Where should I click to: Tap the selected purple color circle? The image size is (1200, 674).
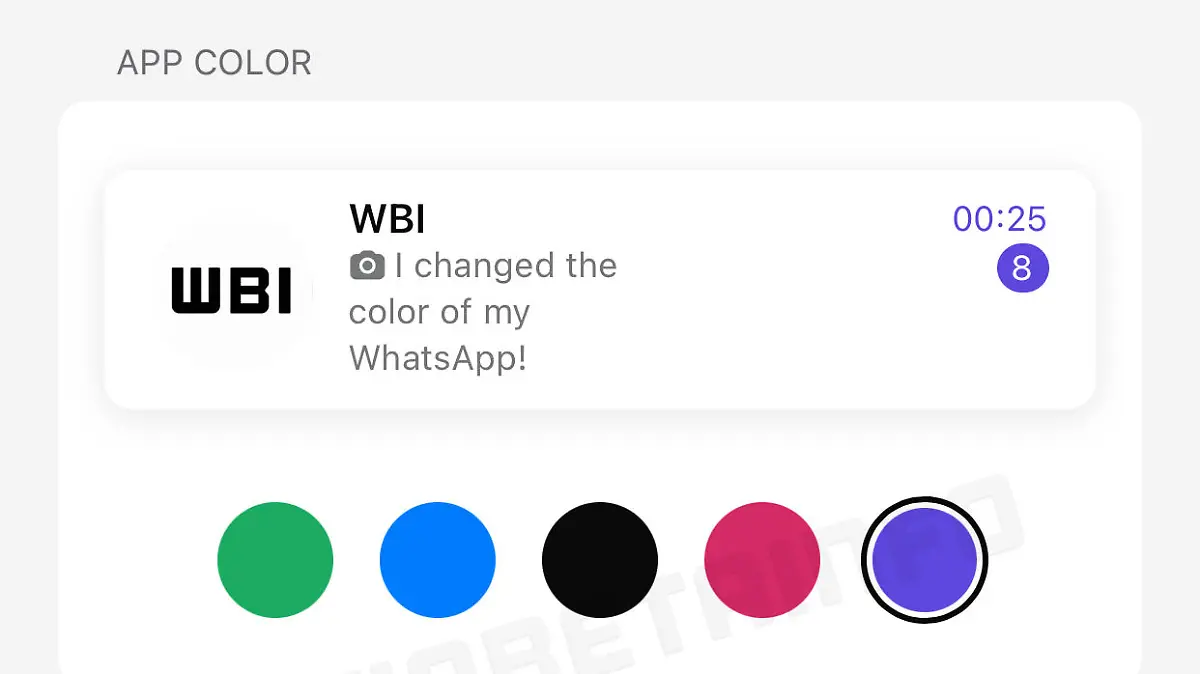924,560
